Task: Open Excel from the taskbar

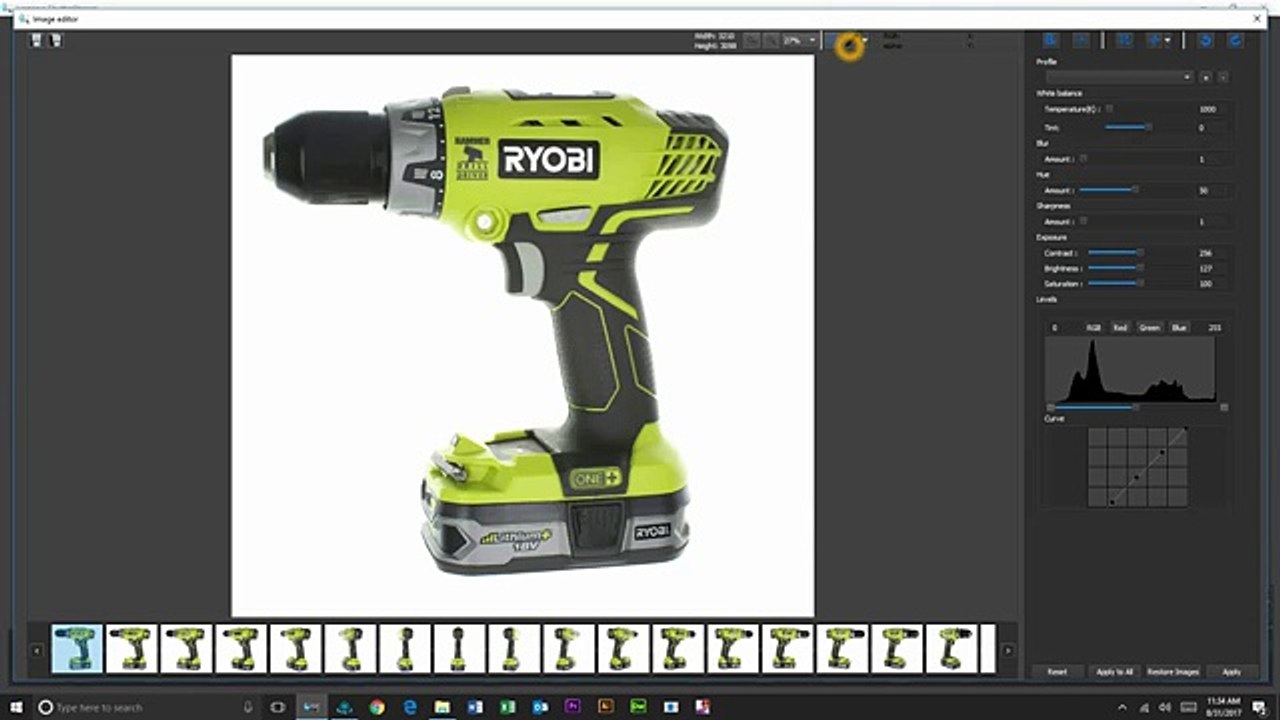Action: coord(508,707)
